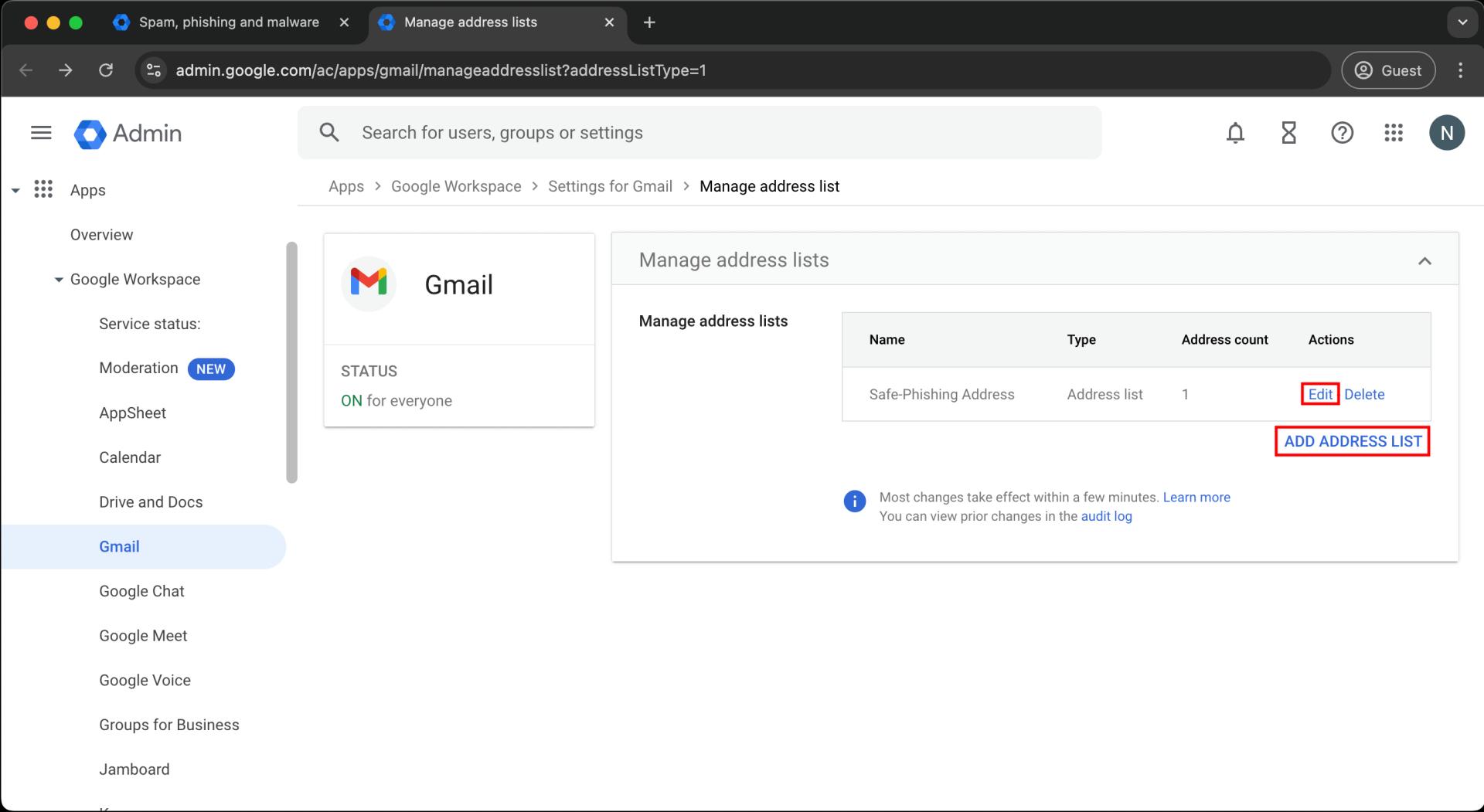Reload the page

pos(106,70)
